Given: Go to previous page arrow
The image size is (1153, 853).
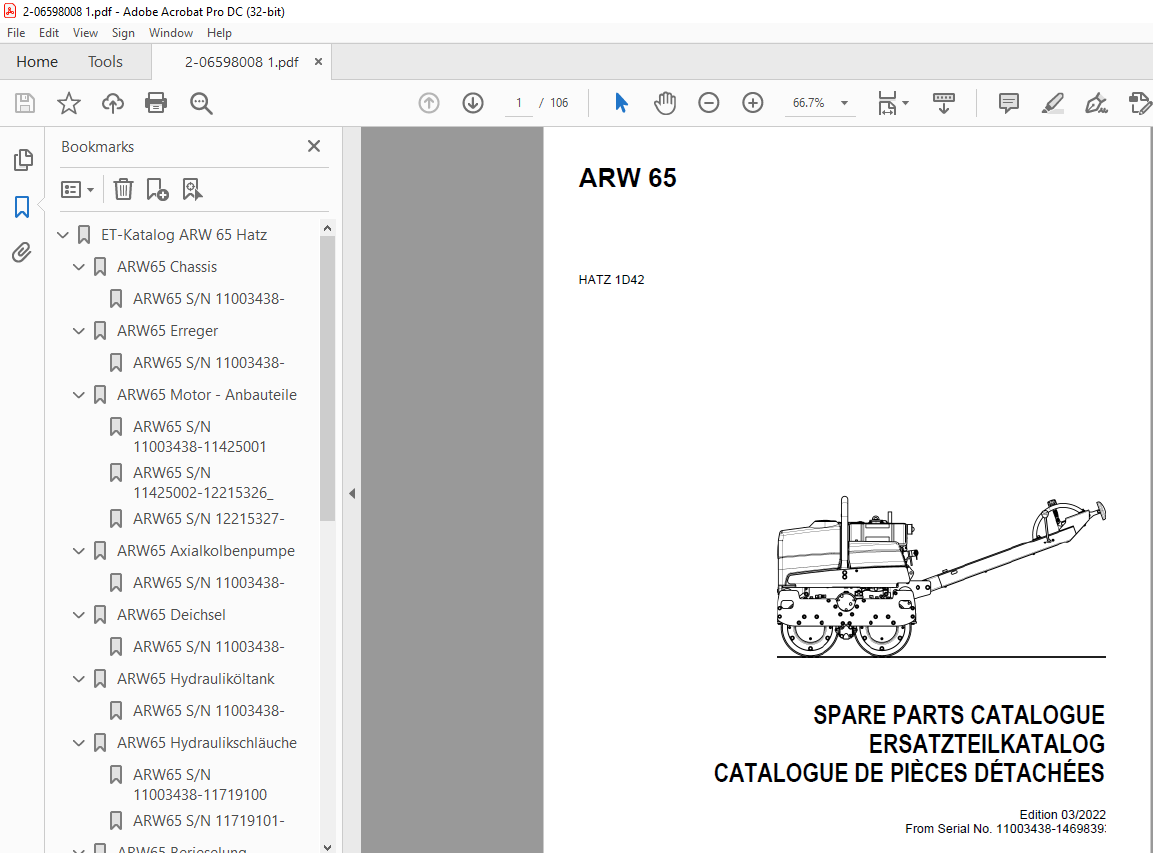Looking at the screenshot, I should click(429, 103).
